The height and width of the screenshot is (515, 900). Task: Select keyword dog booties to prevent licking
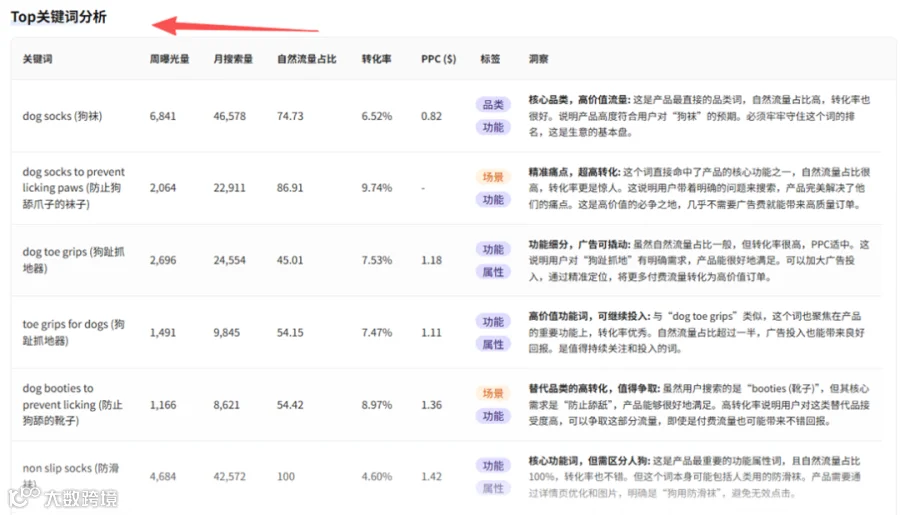pos(72,404)
